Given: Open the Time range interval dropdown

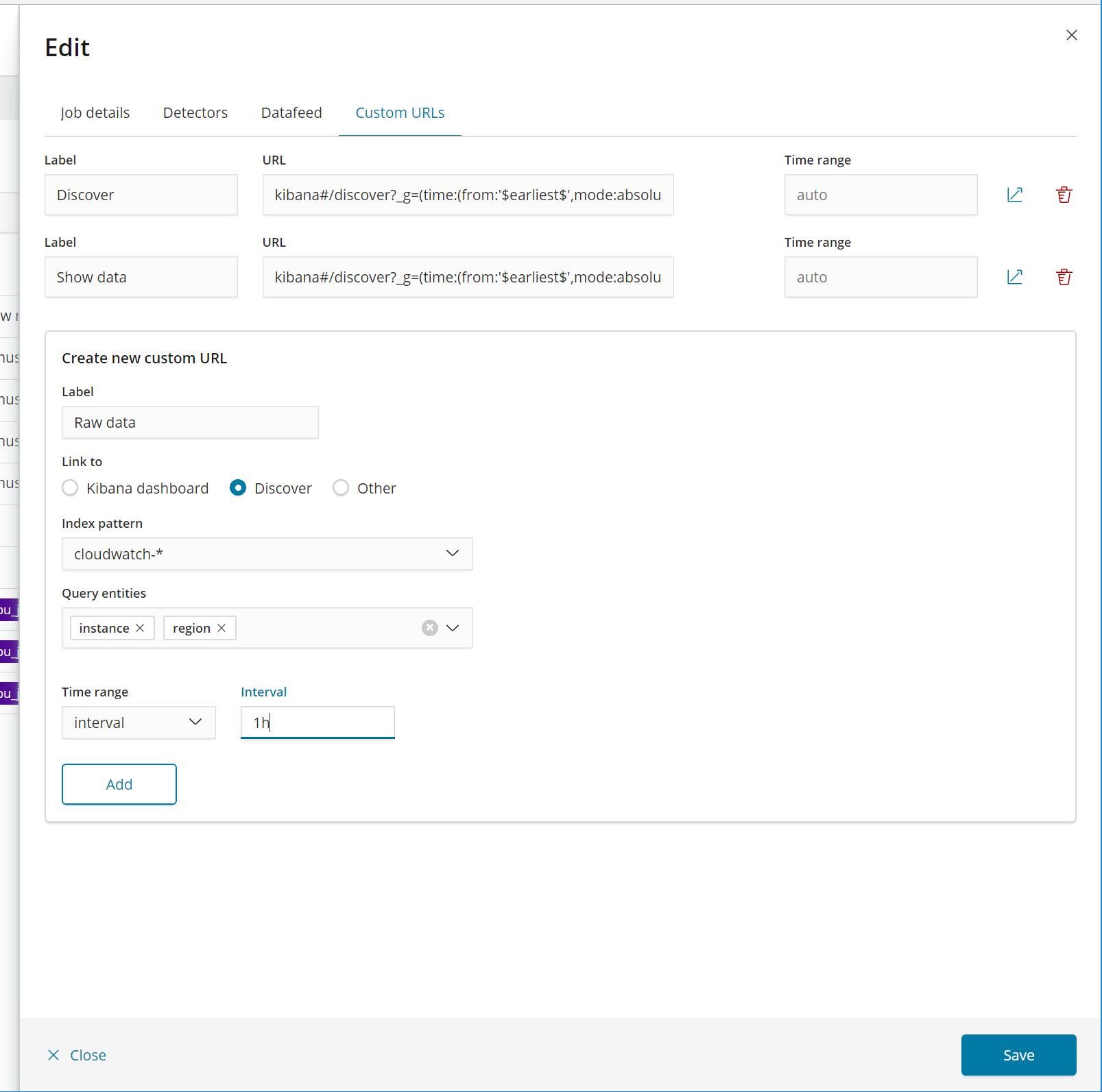Looking at the screenshot, I should point(139,723).
